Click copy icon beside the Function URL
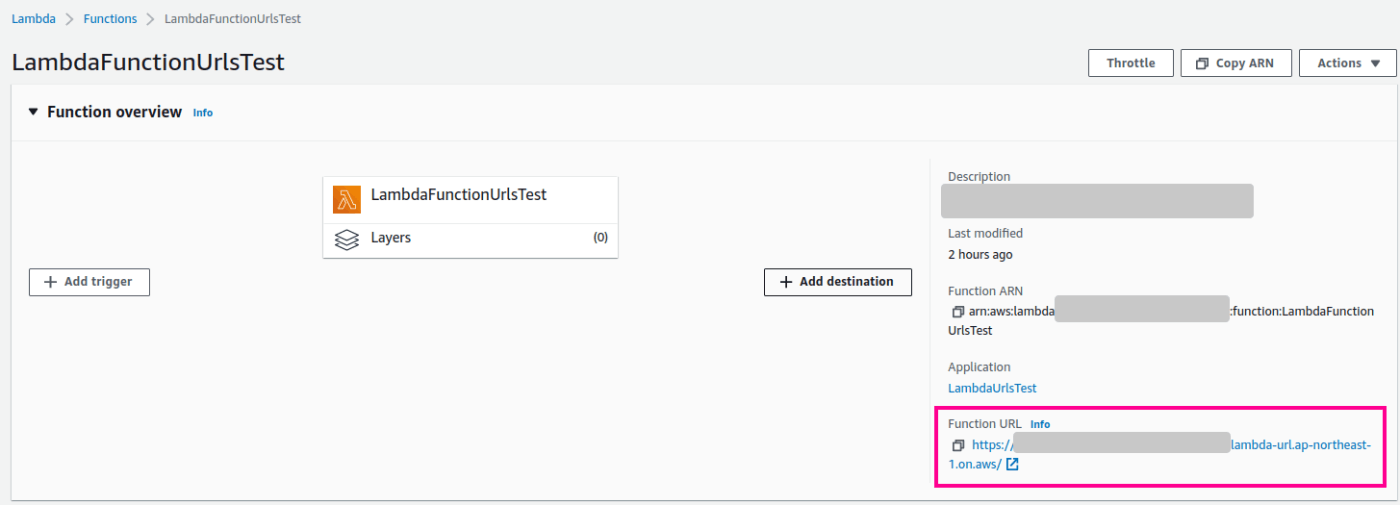Screen dimensions: 1400x505 958,445
